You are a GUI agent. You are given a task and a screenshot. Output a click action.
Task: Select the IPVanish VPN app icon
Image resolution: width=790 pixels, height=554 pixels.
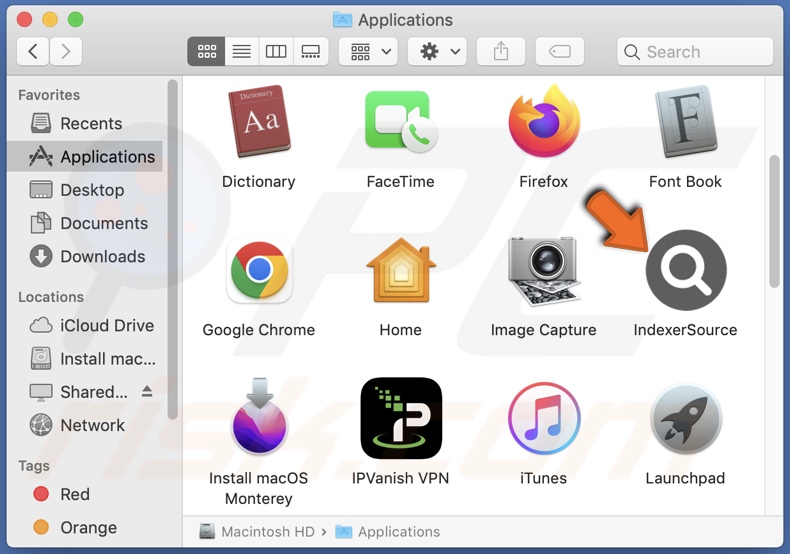(401, 418)
